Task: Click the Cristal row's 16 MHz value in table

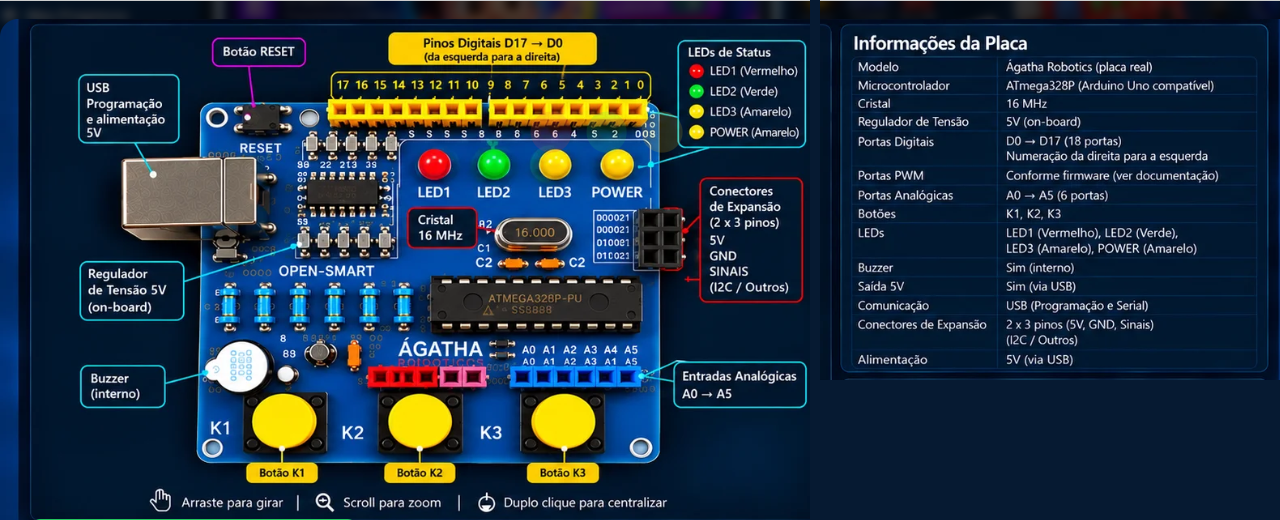Action: (1026, 104)
